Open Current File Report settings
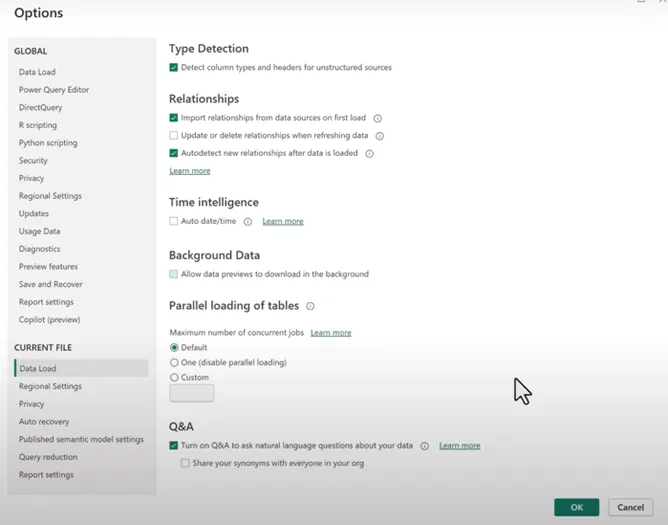This screenshot has width=668, height=525. [x=46, y=475]
